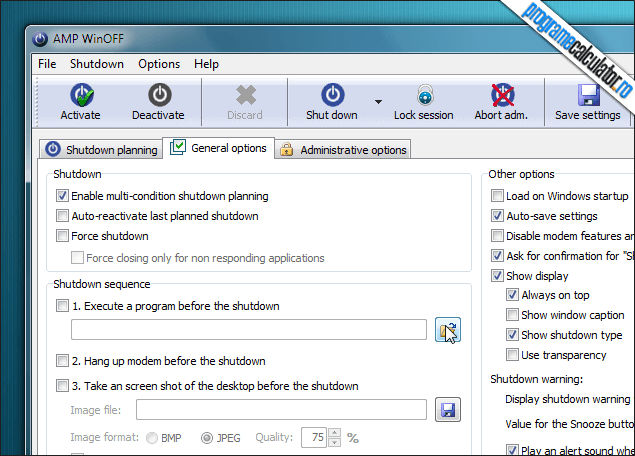Click the Discard X icon
Viewport: 635px width, 456px height.
coord(245,95)
